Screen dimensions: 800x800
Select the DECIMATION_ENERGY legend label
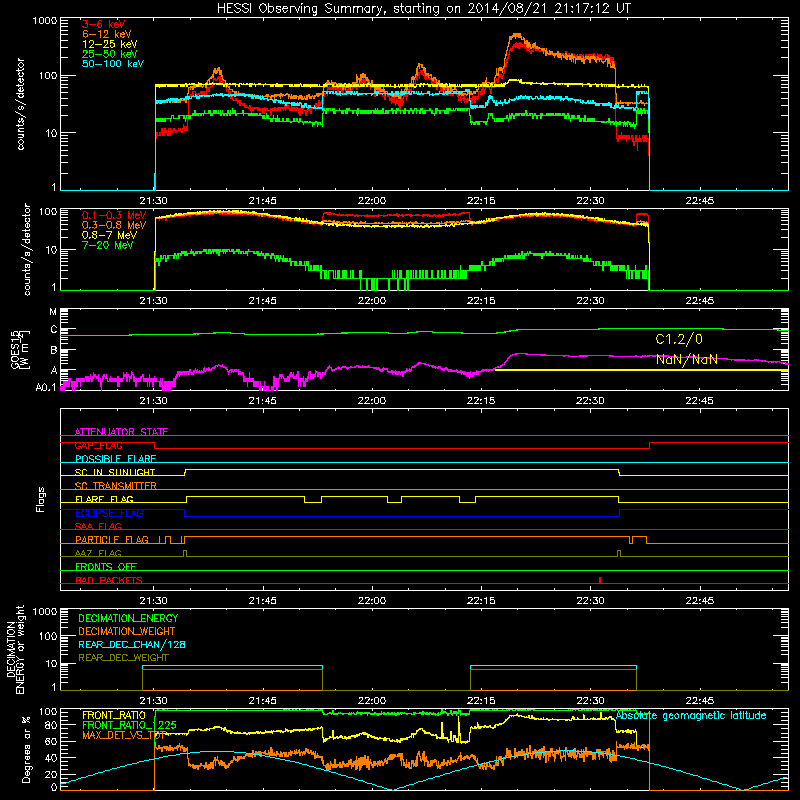pyautogui.click(x=128, y=618)
